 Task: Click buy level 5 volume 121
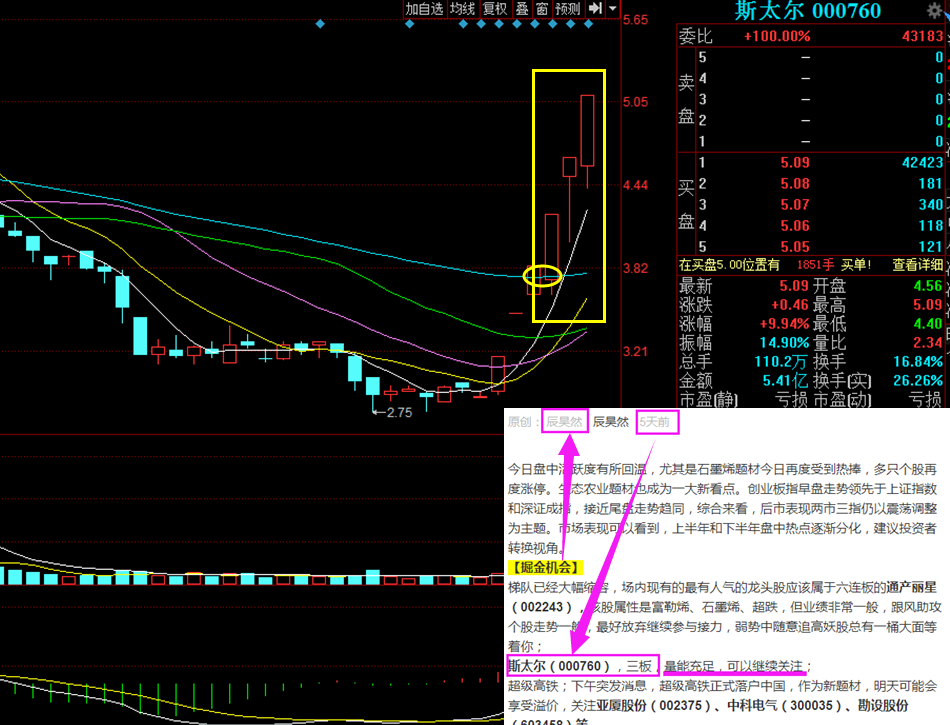pos(931,247)
